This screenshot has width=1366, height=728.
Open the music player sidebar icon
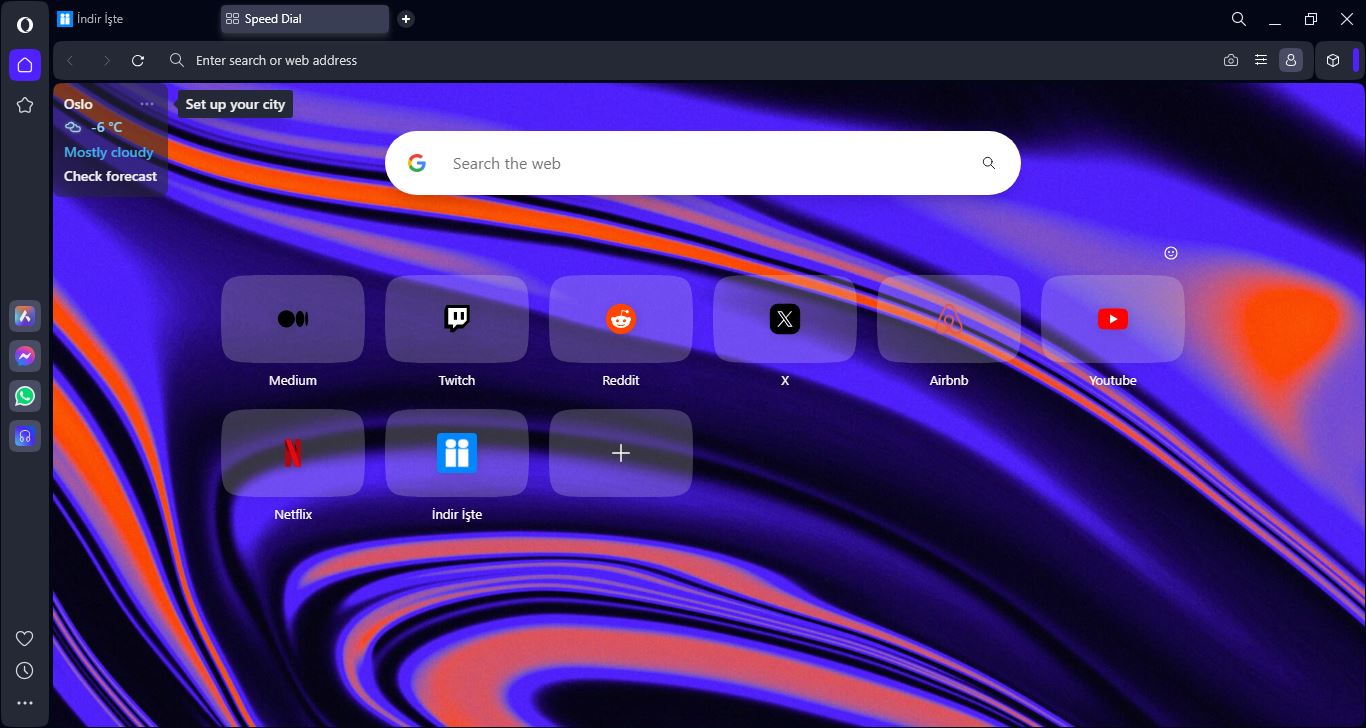[25, 436]
